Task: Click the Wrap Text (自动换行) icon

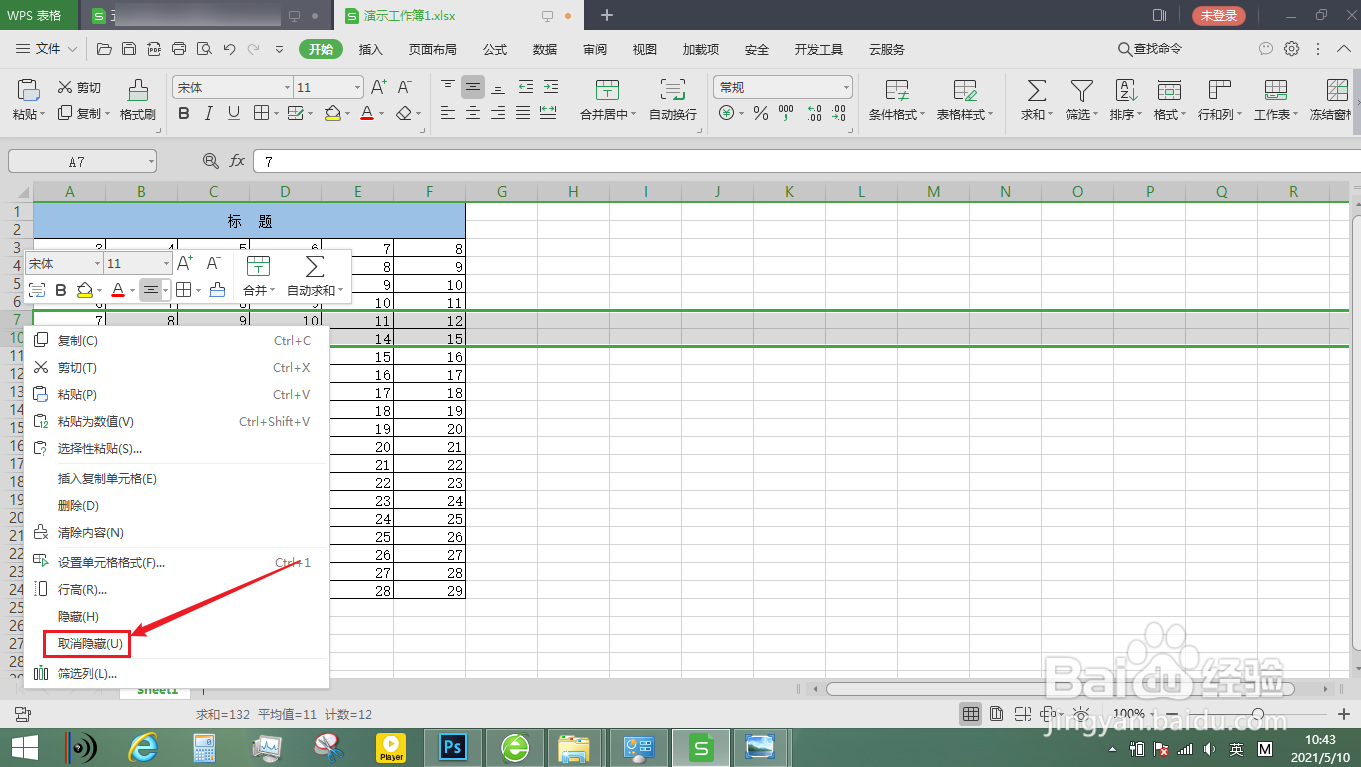Action: pyautogui.click(x=673, y=90)
